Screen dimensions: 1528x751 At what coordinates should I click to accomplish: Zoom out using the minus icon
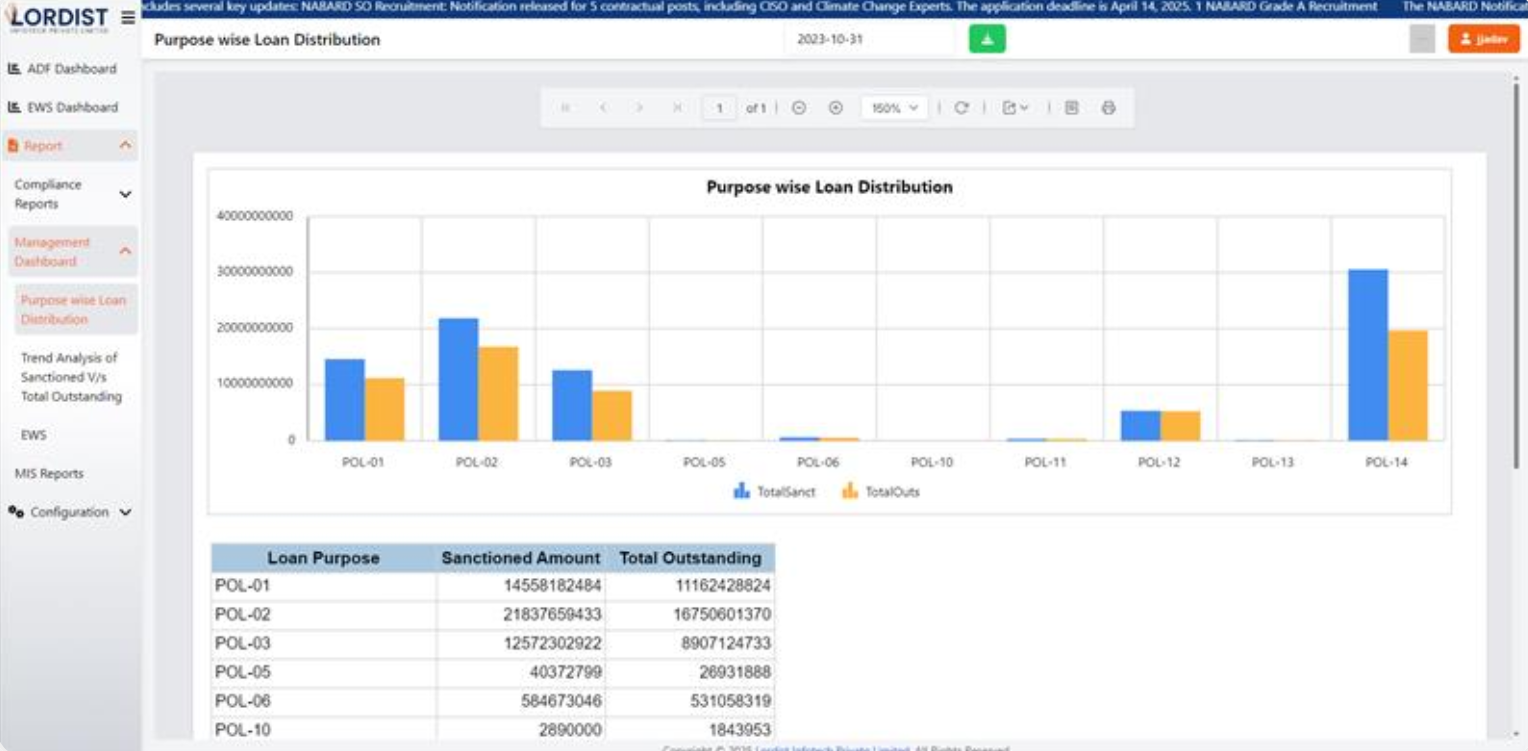pyautogui.click(x=797, y=108)
